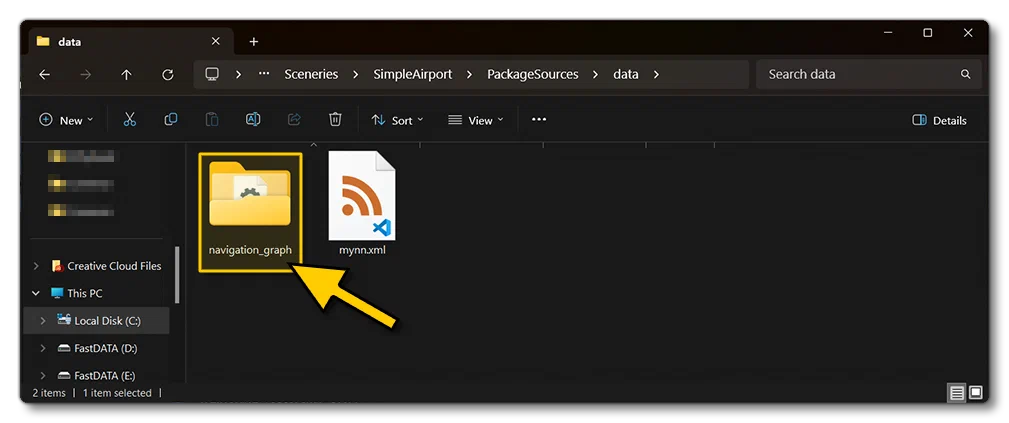Open a new tab with plus
This screenshot has height=423, width=1009.
click(x=254, y=42)
